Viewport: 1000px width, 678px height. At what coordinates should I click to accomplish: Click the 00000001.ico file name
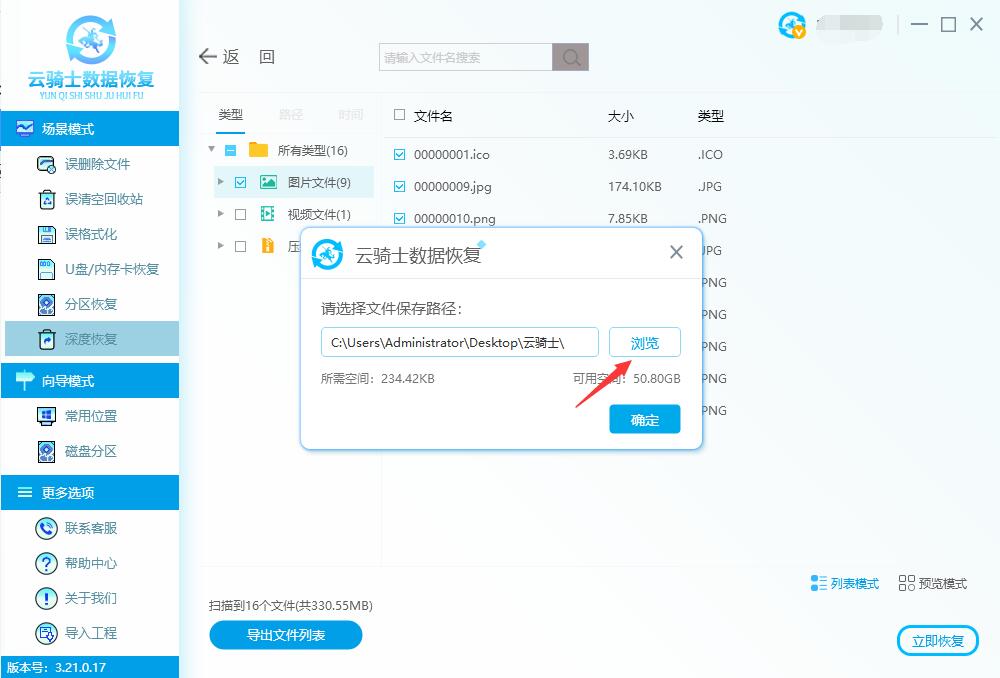pyautogui.click(x=452, y=155)
